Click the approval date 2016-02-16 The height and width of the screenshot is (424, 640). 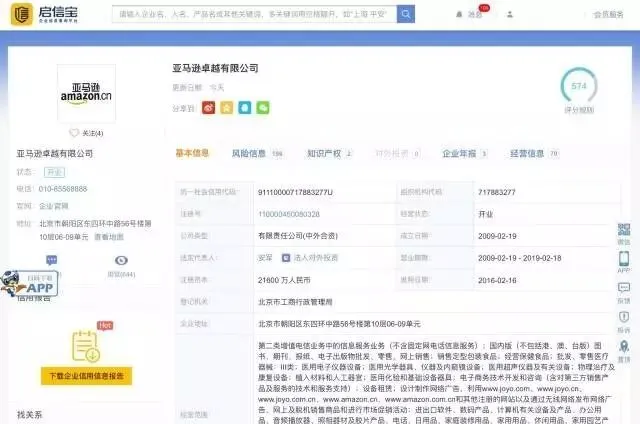coord(497,280)
